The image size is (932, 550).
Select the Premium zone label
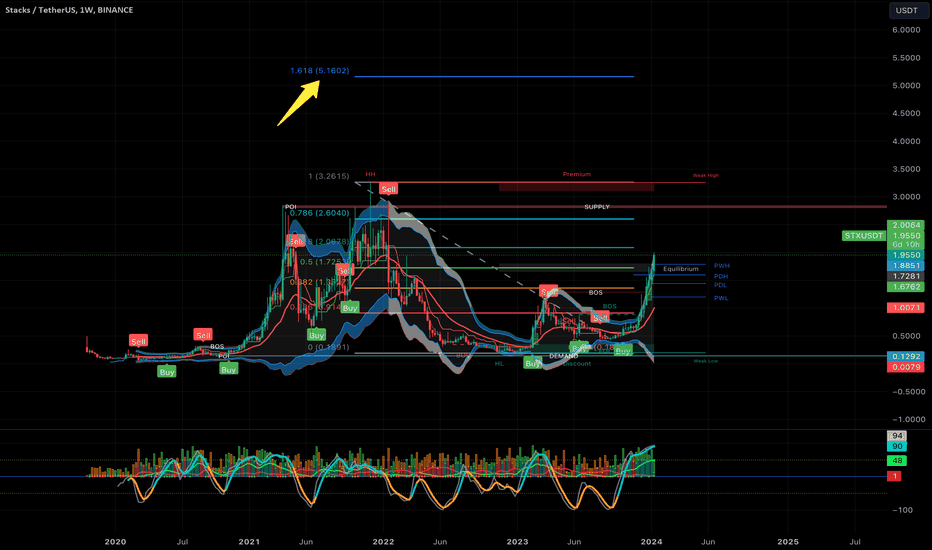pos(577,174)
